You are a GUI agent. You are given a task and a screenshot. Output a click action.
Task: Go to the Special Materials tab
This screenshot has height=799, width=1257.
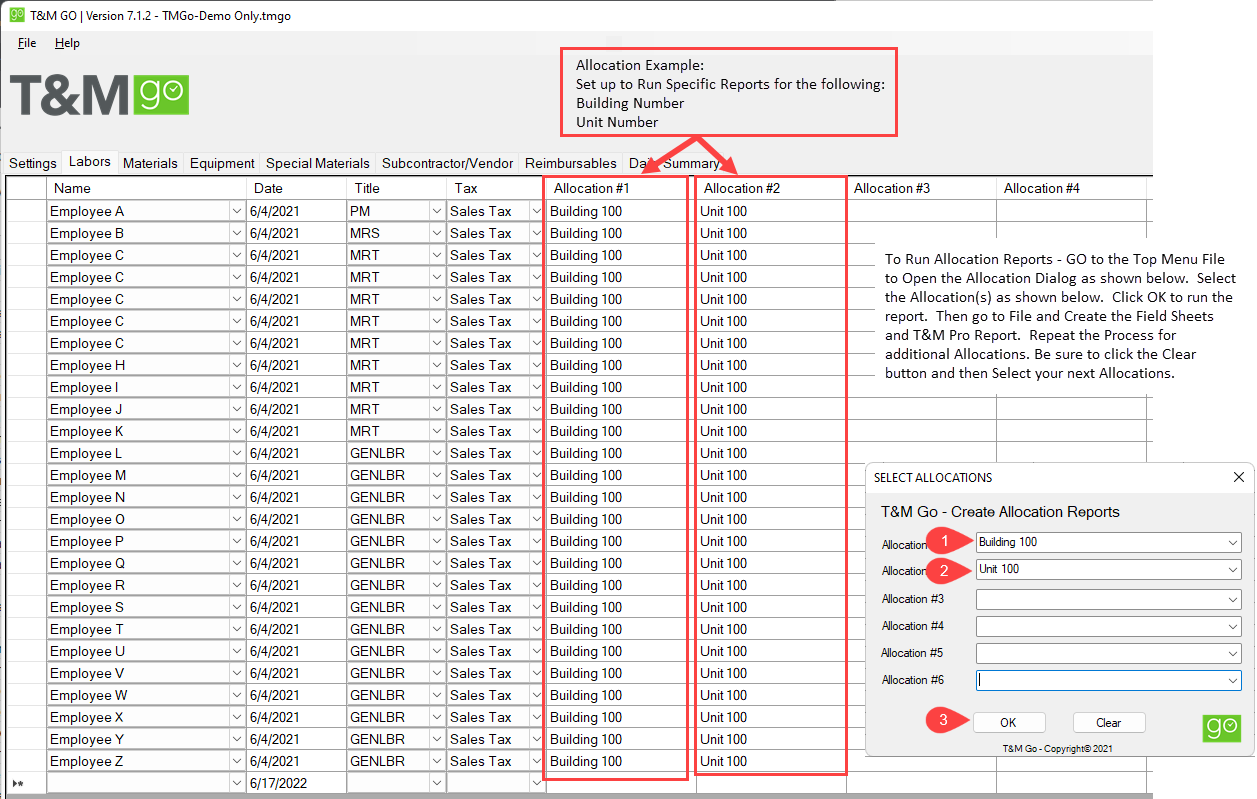pyautogui.click(x=318, y=163)
